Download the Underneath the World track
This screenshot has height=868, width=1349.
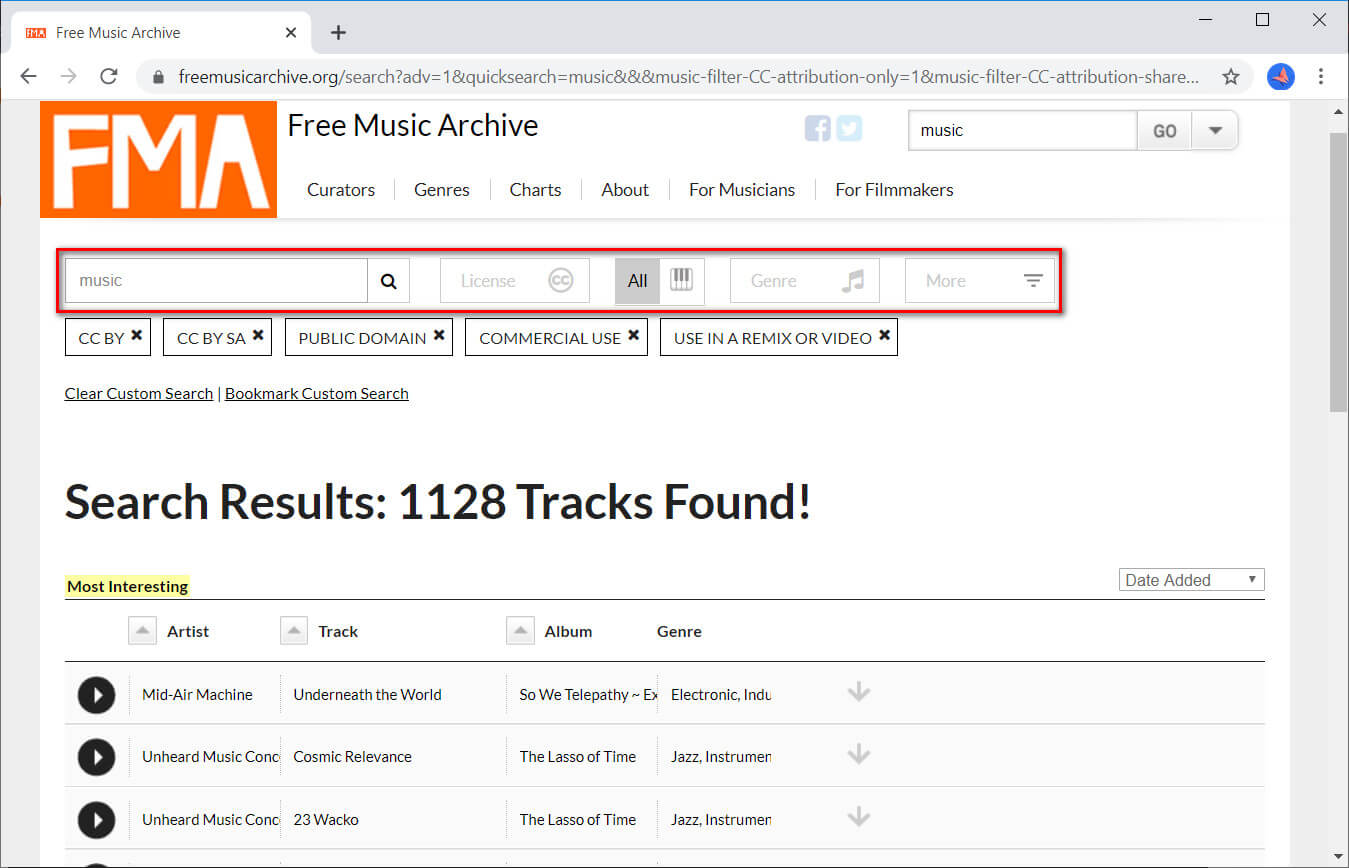coord(858,691)
